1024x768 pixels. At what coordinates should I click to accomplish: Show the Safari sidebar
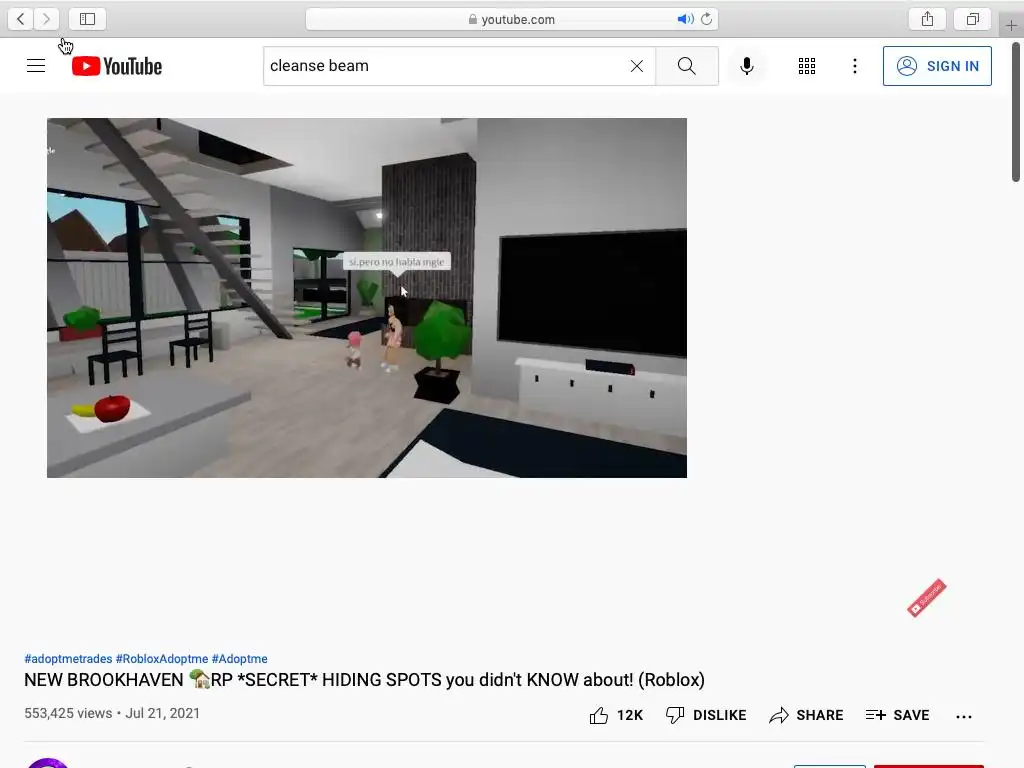point(88,19)
